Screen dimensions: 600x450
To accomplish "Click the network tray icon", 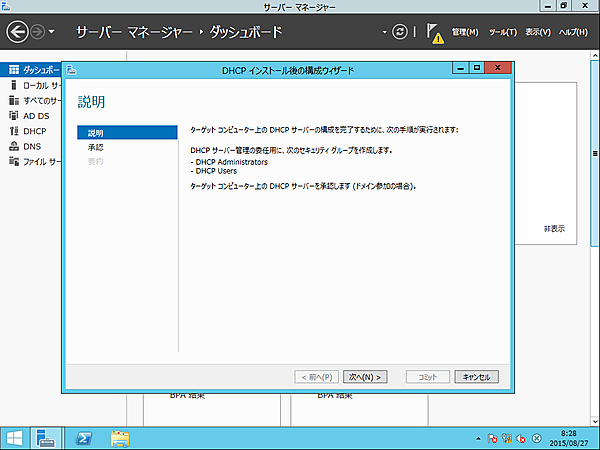I will point(507,439).
